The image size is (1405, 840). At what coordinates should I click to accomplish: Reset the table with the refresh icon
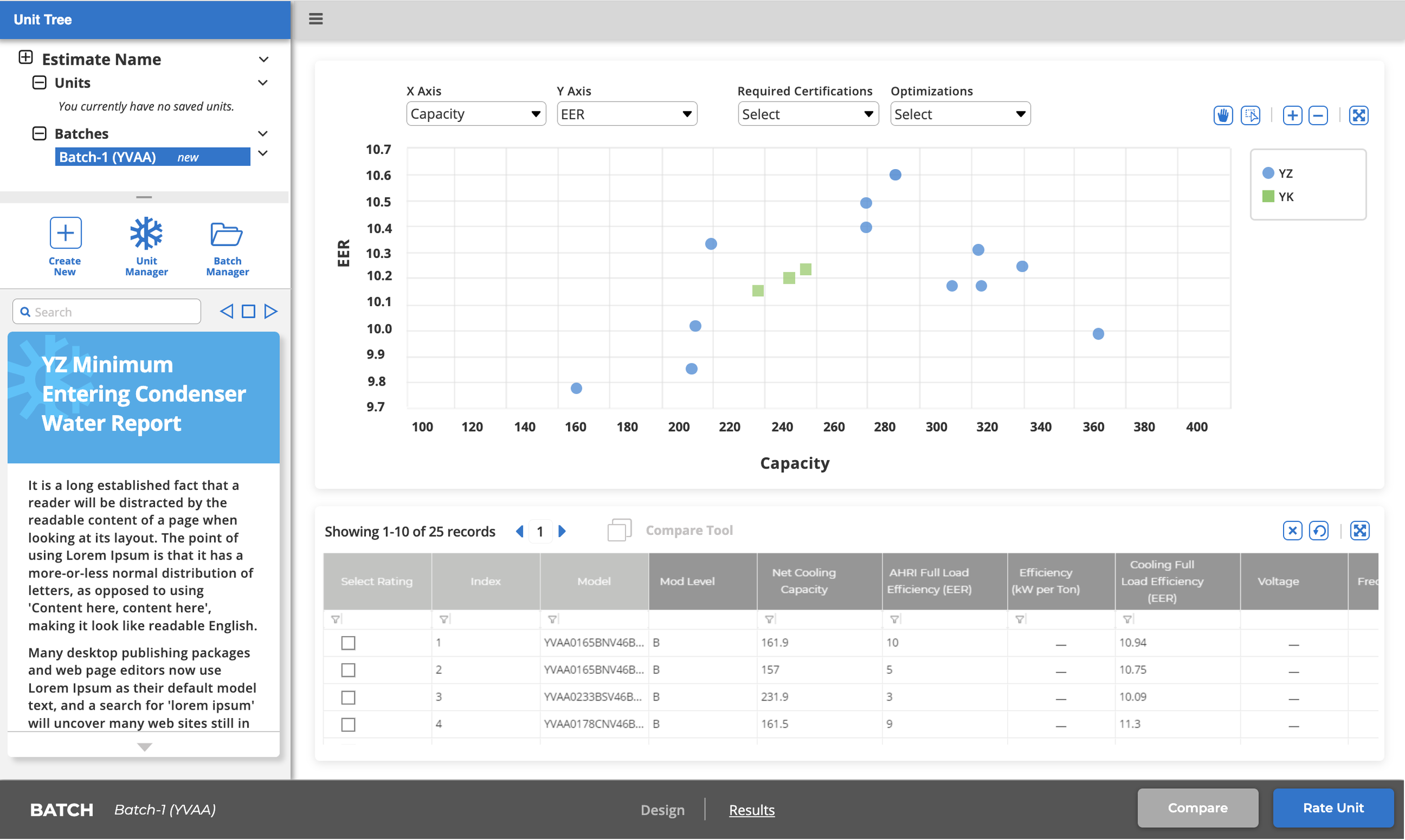click(x=1319, y=531)
